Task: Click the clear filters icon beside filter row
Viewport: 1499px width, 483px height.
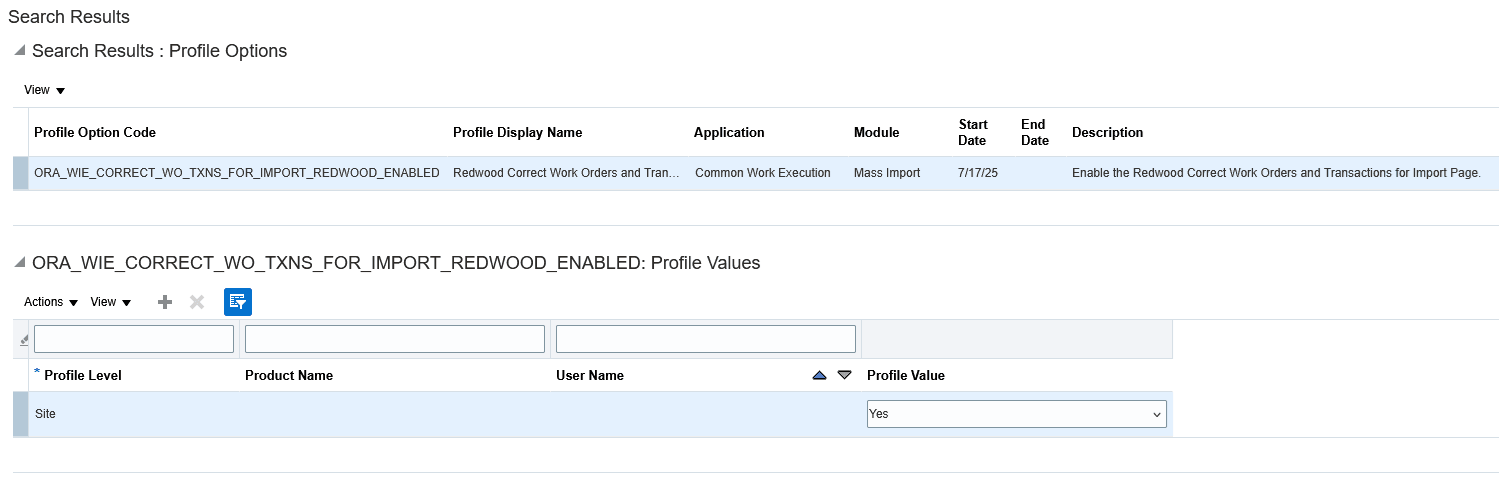Action: pos(24,340)
